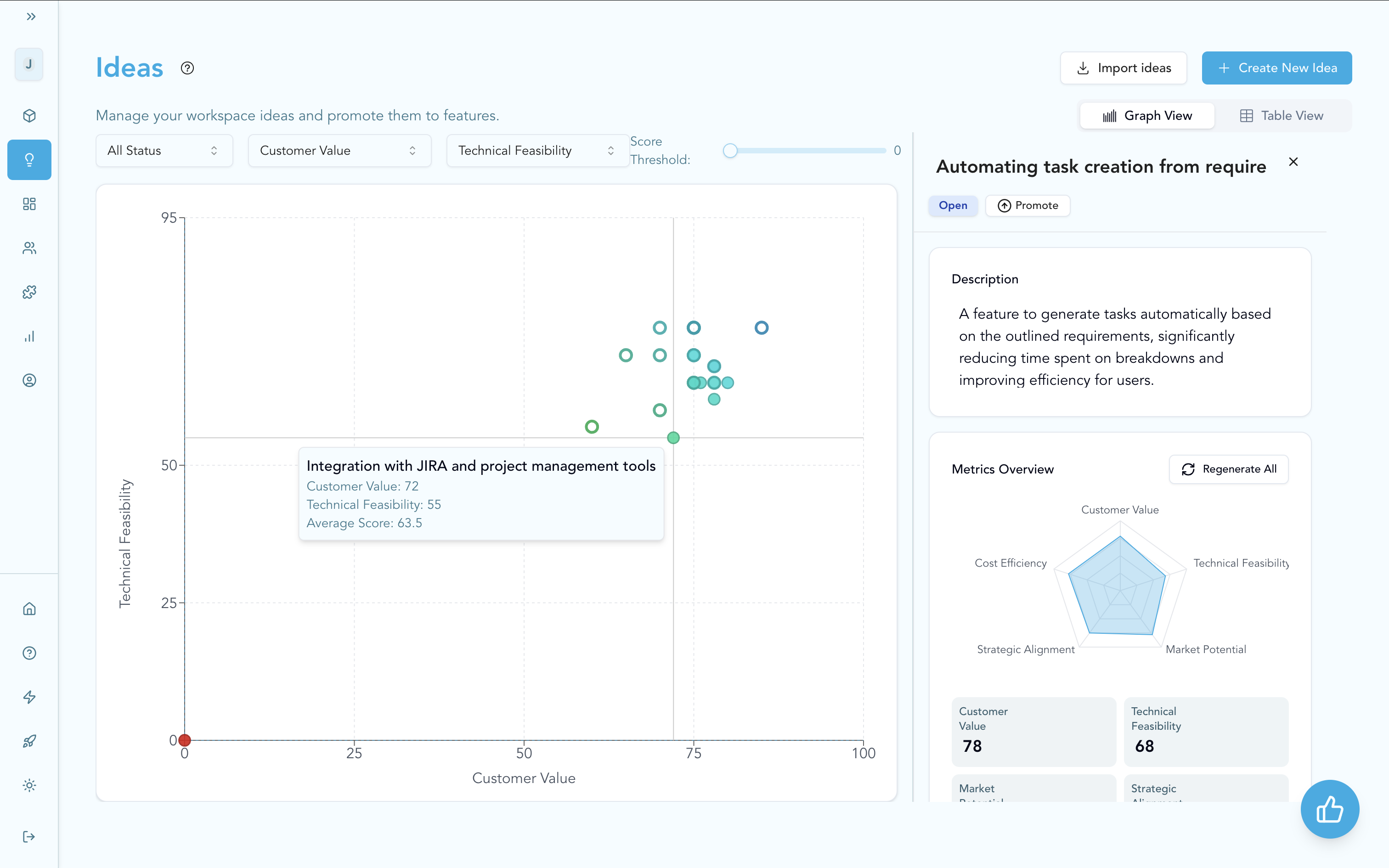1389x868 pixels.
Task: Click the Score Threshold slider handle
Action: point(730,151)
